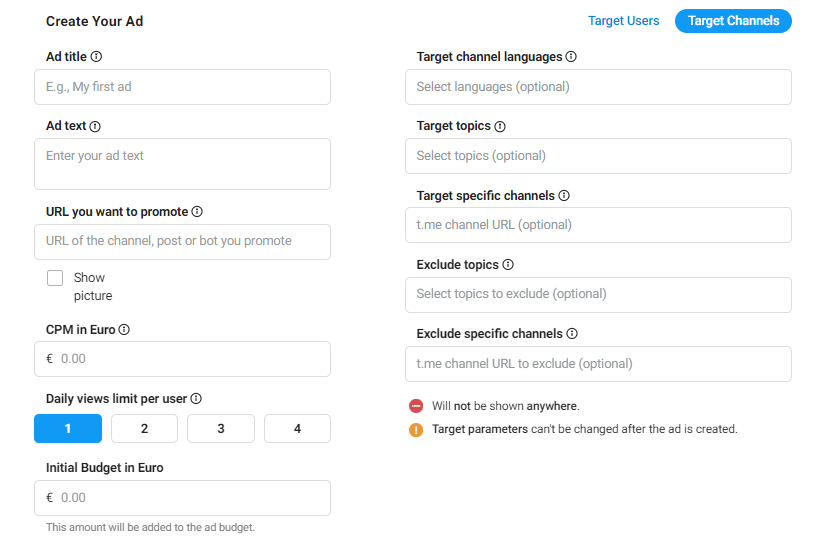Select the Target Channels tab
Screen dimensions: 839x549
(733, 21)
